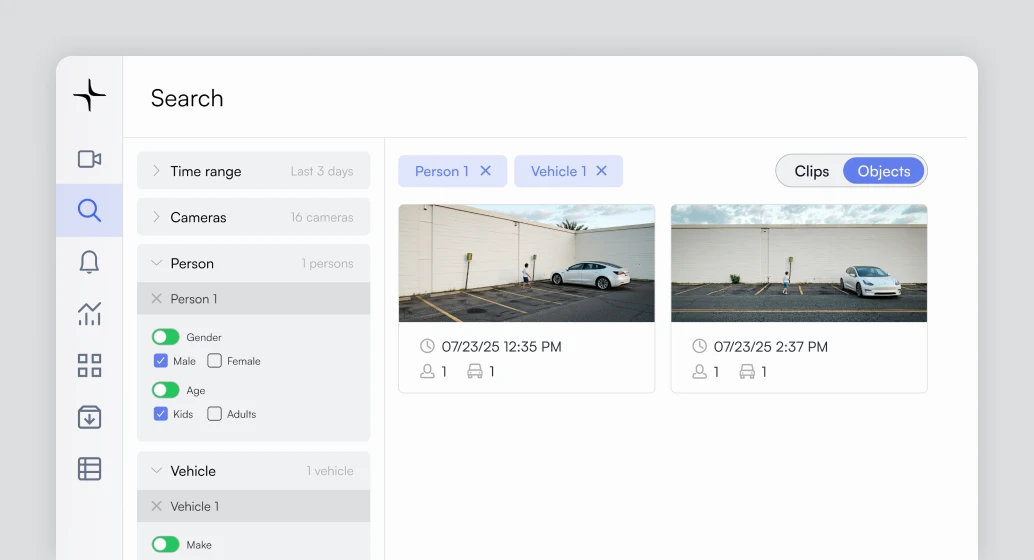
Task: Open the grid dashboard sidebar icon
Action: (89, 365)
